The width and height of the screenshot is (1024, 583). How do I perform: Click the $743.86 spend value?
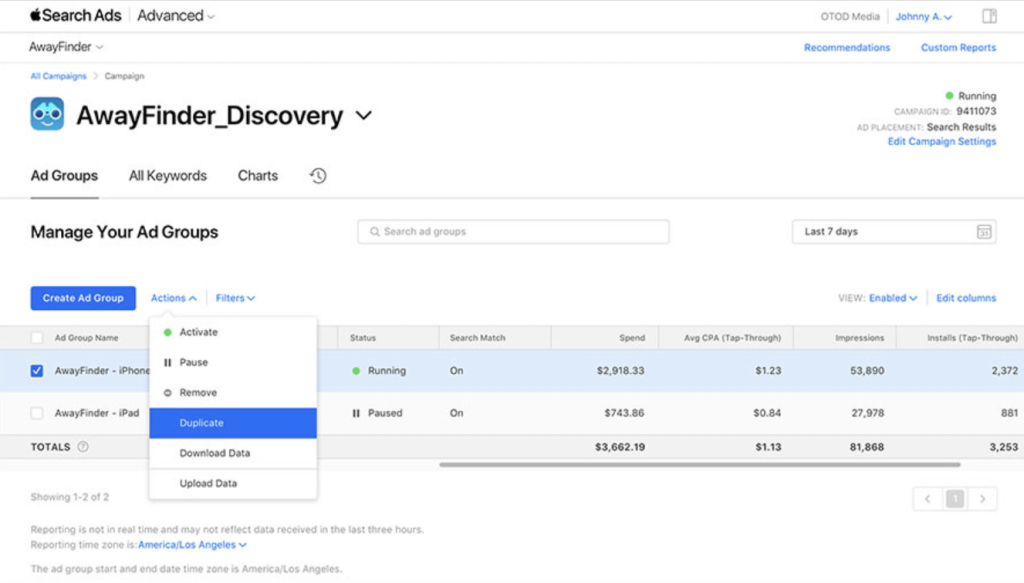point(624,413)
